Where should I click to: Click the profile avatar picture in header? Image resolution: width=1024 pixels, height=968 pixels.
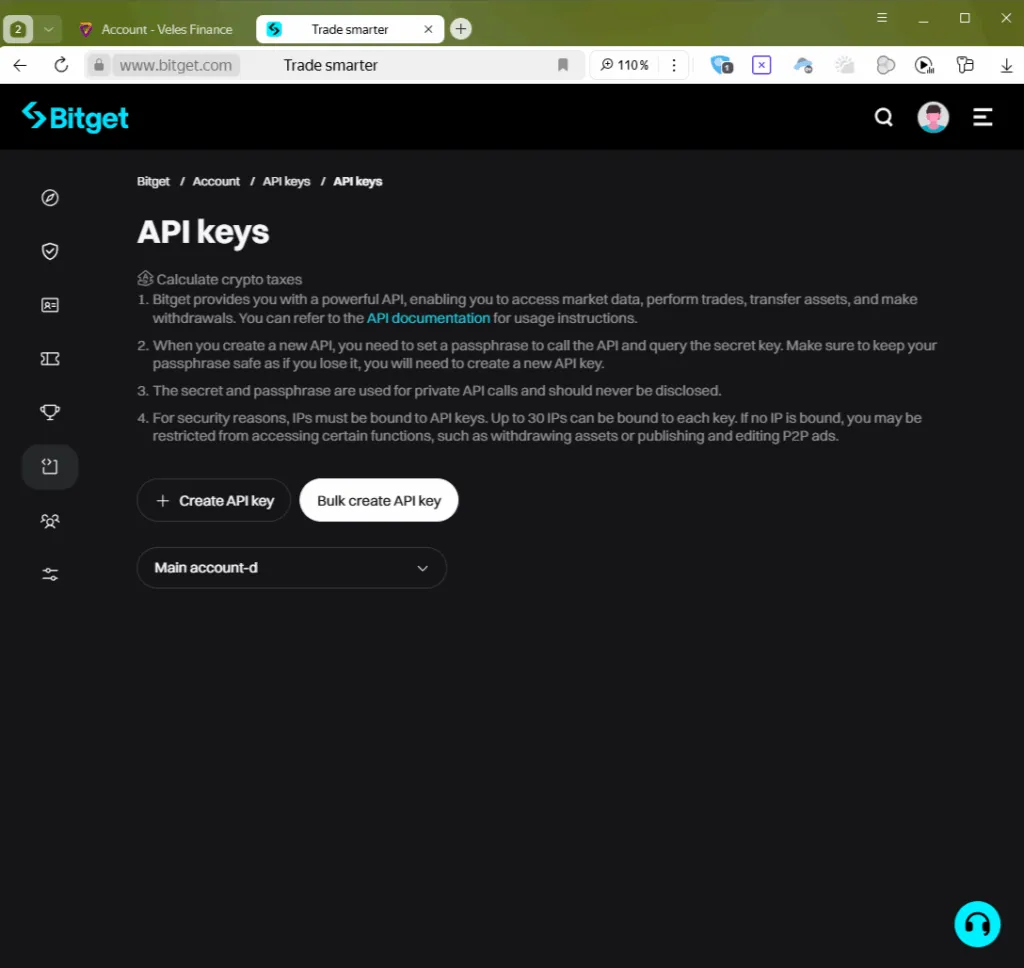point(932,117)
